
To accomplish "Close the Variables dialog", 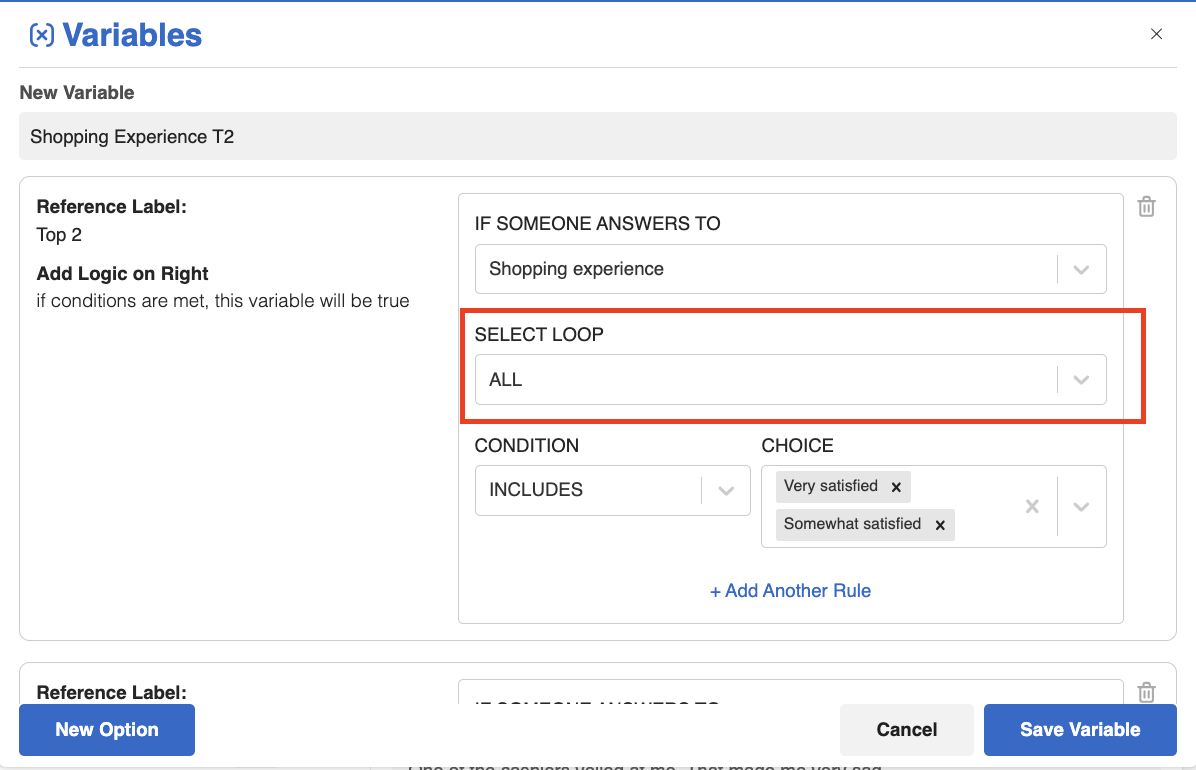I will click(x=1156, y=34).
